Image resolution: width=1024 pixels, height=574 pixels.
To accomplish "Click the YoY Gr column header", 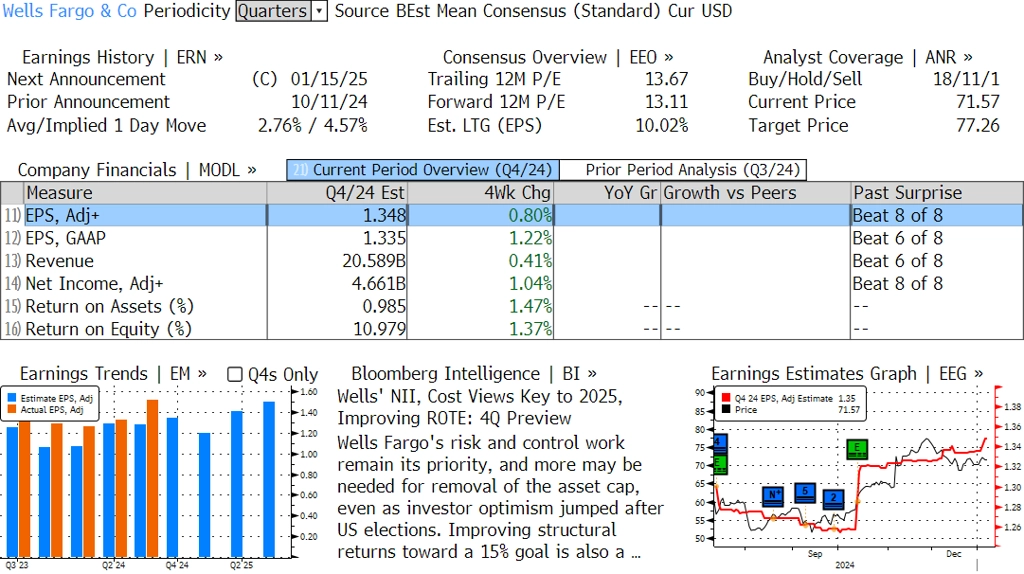I will (x=607, y=193).
